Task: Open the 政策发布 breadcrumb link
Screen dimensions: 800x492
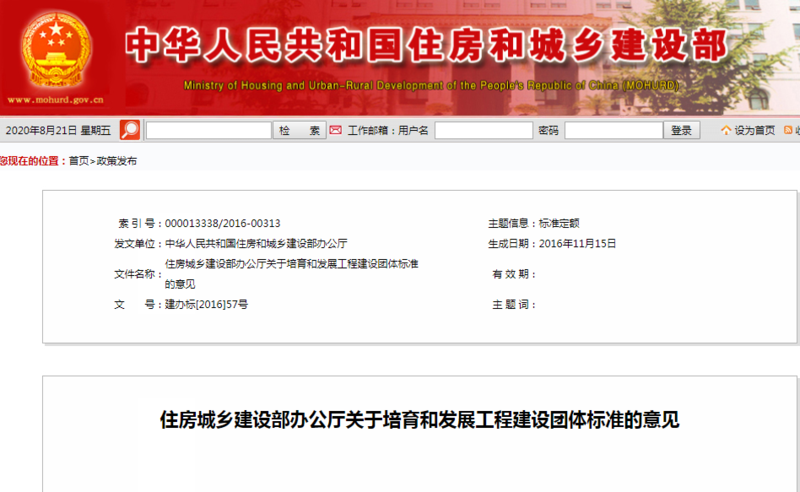Action: pyautogui.click(x=116, y=161)
